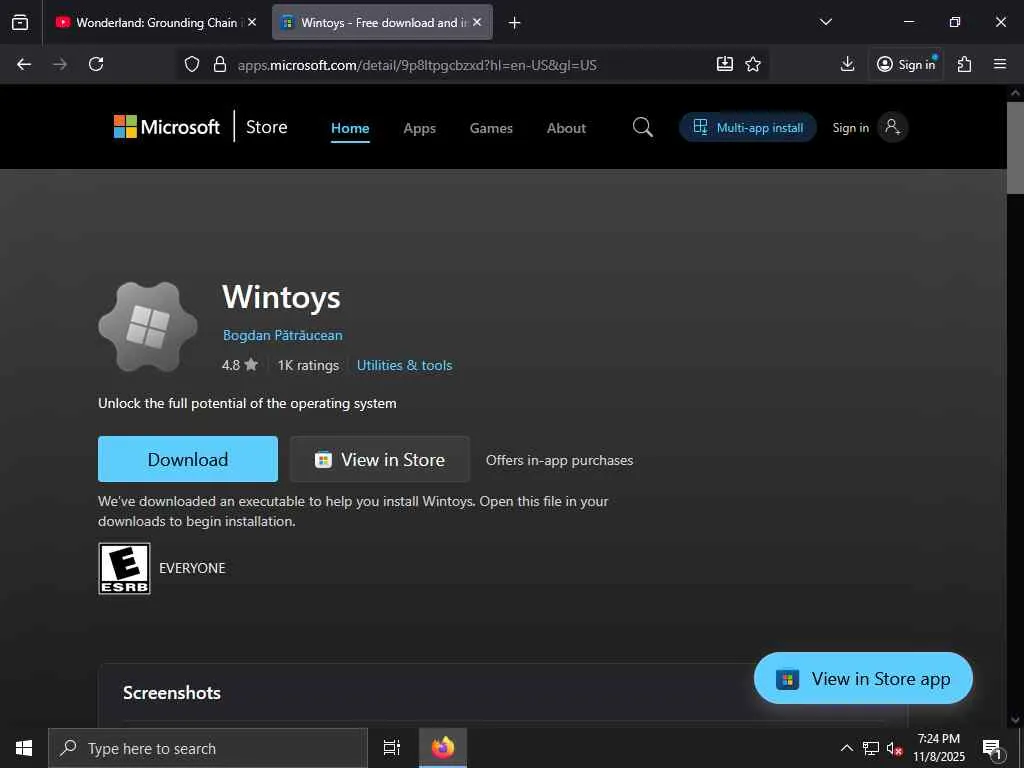
Task: Click 'Unlock the full potential' description
Action: pyautogui.click(x=247, y=403)
